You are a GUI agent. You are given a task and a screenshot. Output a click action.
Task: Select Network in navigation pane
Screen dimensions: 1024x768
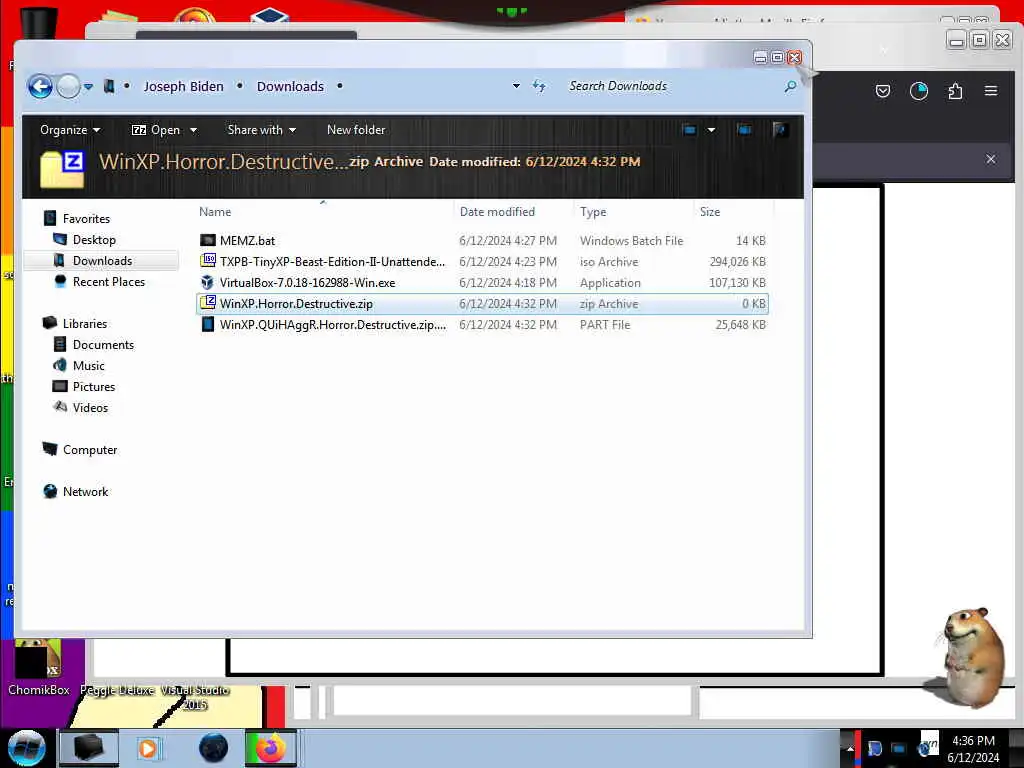pyautogui.click(x=85, y=492)
